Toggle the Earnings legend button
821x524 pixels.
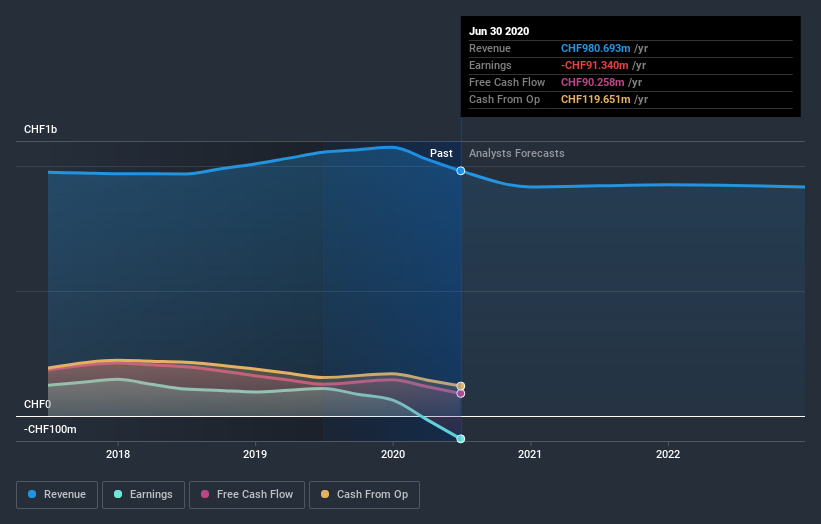(143, 495)
